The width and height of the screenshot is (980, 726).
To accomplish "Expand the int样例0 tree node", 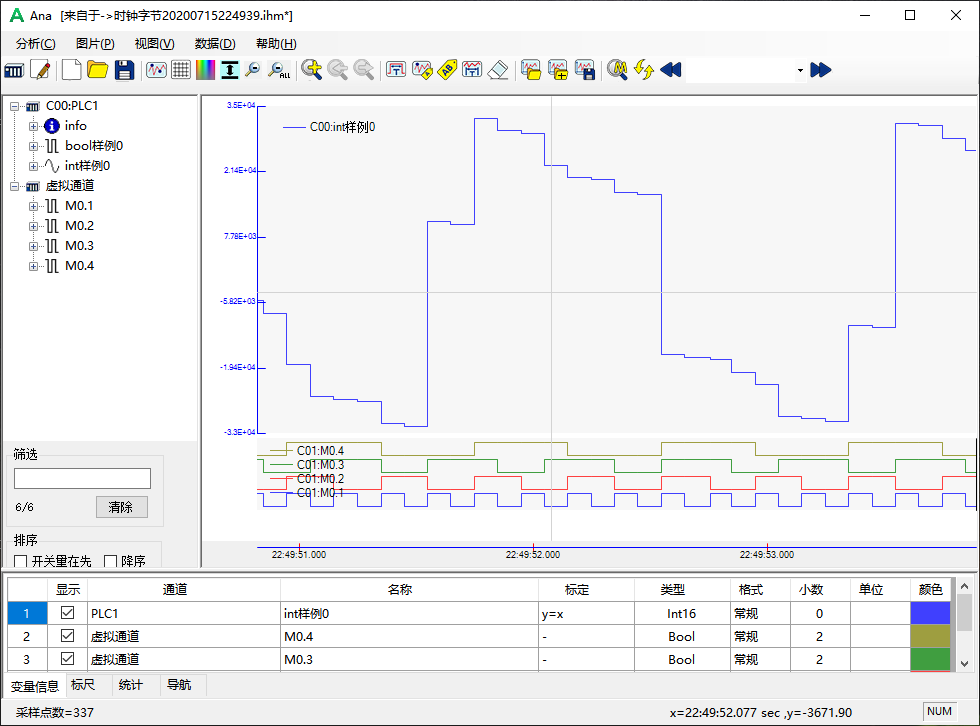I will click(x=32, y=165).
